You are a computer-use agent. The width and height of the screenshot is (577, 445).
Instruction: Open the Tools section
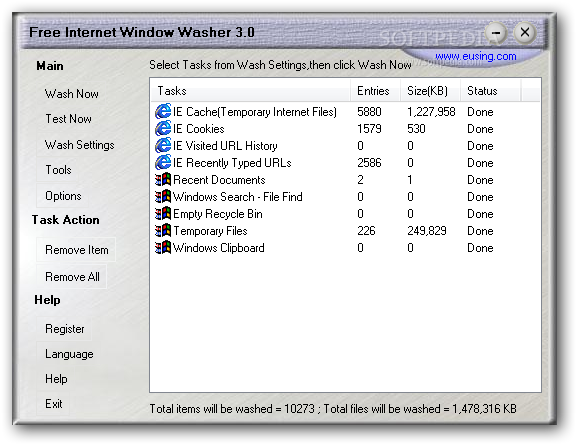[58, 170]
